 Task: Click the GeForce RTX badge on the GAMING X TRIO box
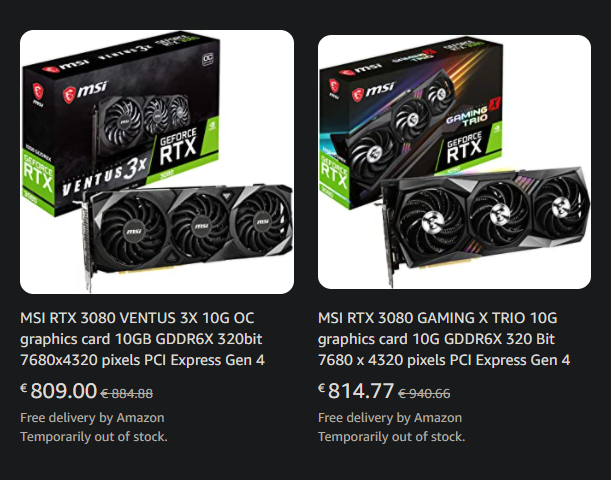coord(464,148)
